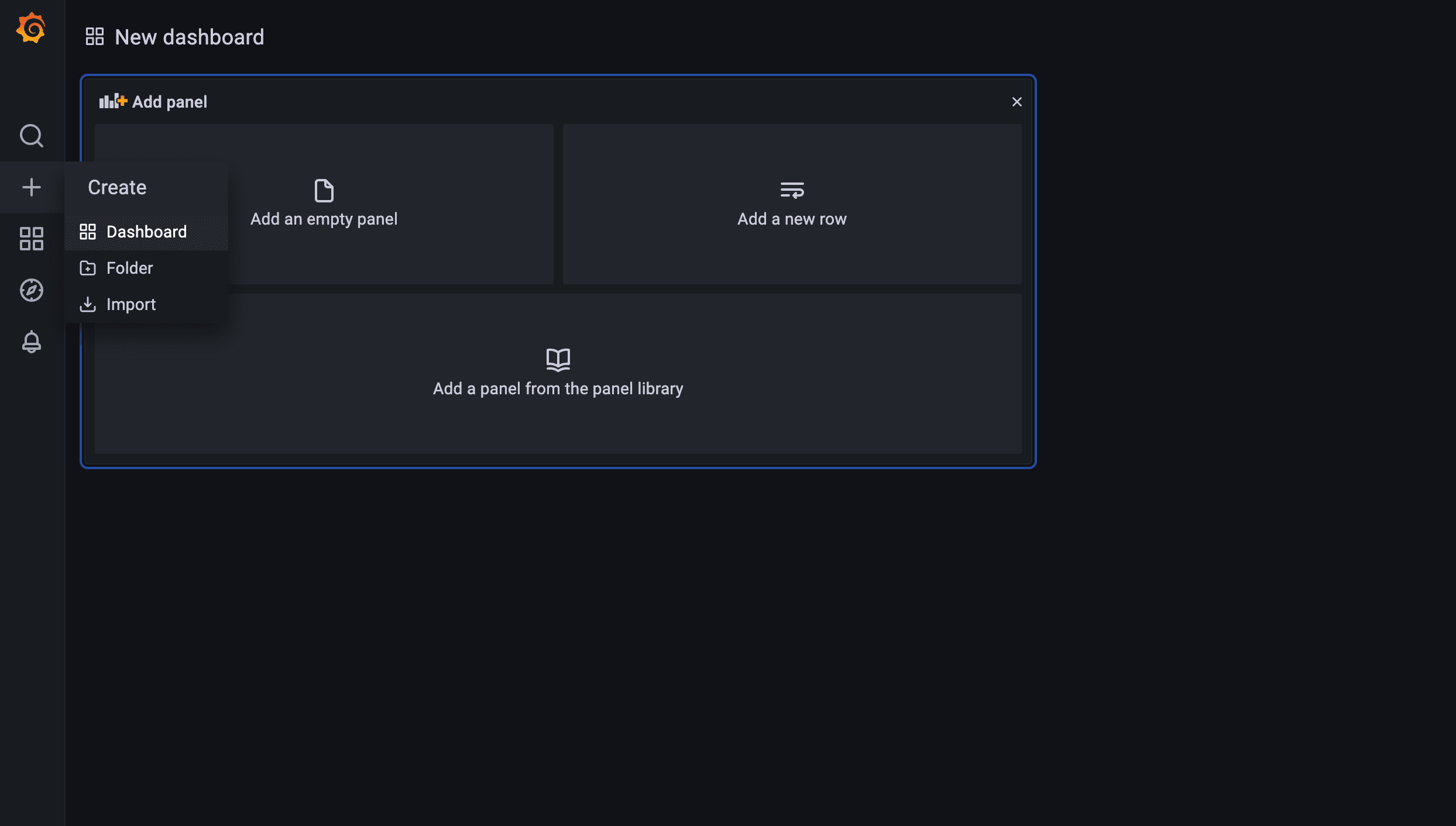Click the panel library book icon
1456x826 pixels.
[557, 360]
